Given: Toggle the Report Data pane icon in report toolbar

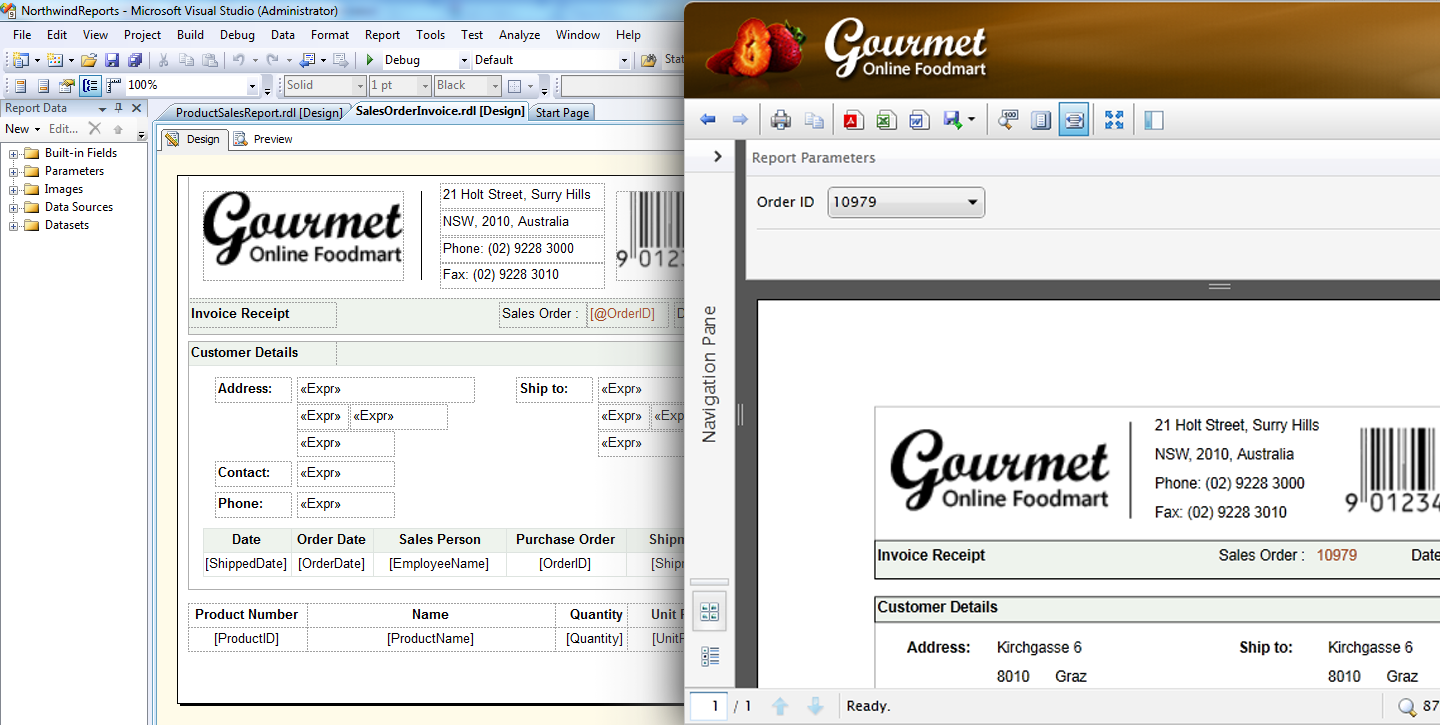Looking at the screenshot, I should (90, 85).
